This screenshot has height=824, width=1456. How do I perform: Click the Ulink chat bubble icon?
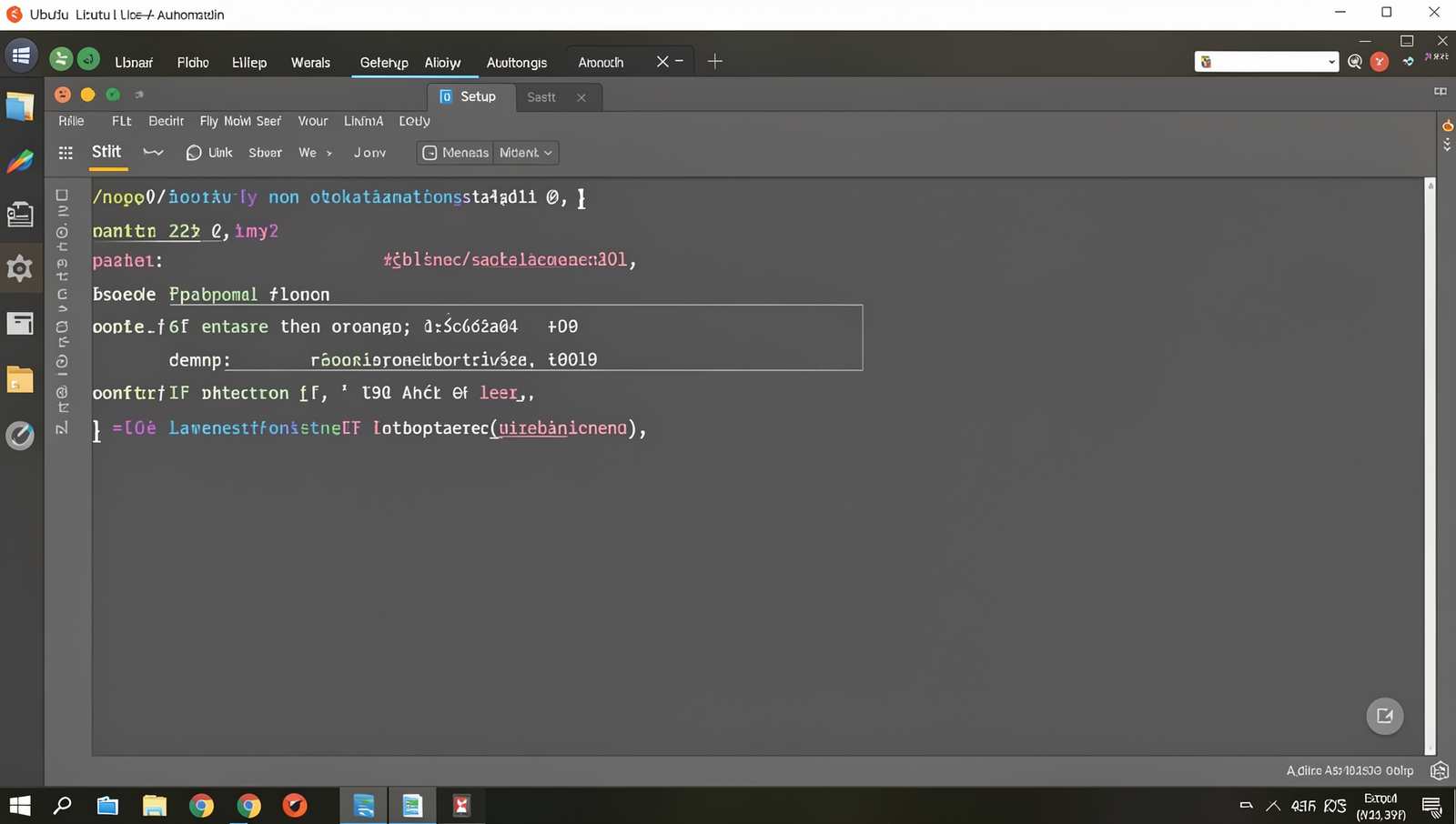194,153
